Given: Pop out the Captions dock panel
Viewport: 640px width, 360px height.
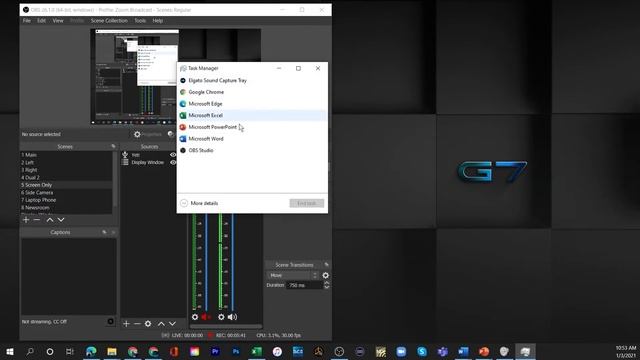Looking at the screenshot, I should tap(104, 232).
